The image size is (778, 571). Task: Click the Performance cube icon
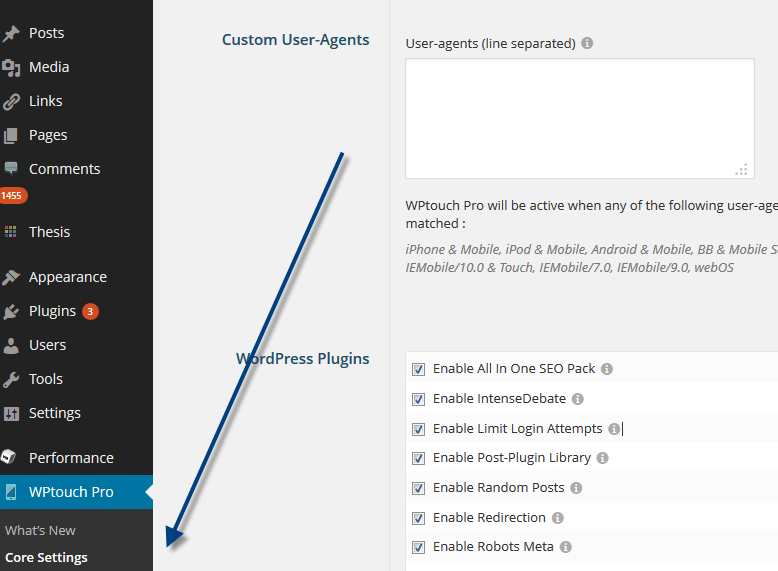8,456
